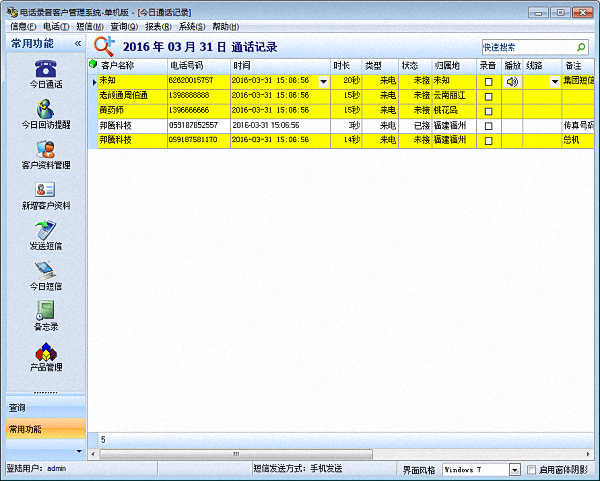Open the 报表(R) menu
Image resolution: width=600 pixels, height=481 pixels.
[x=158, y=26]
